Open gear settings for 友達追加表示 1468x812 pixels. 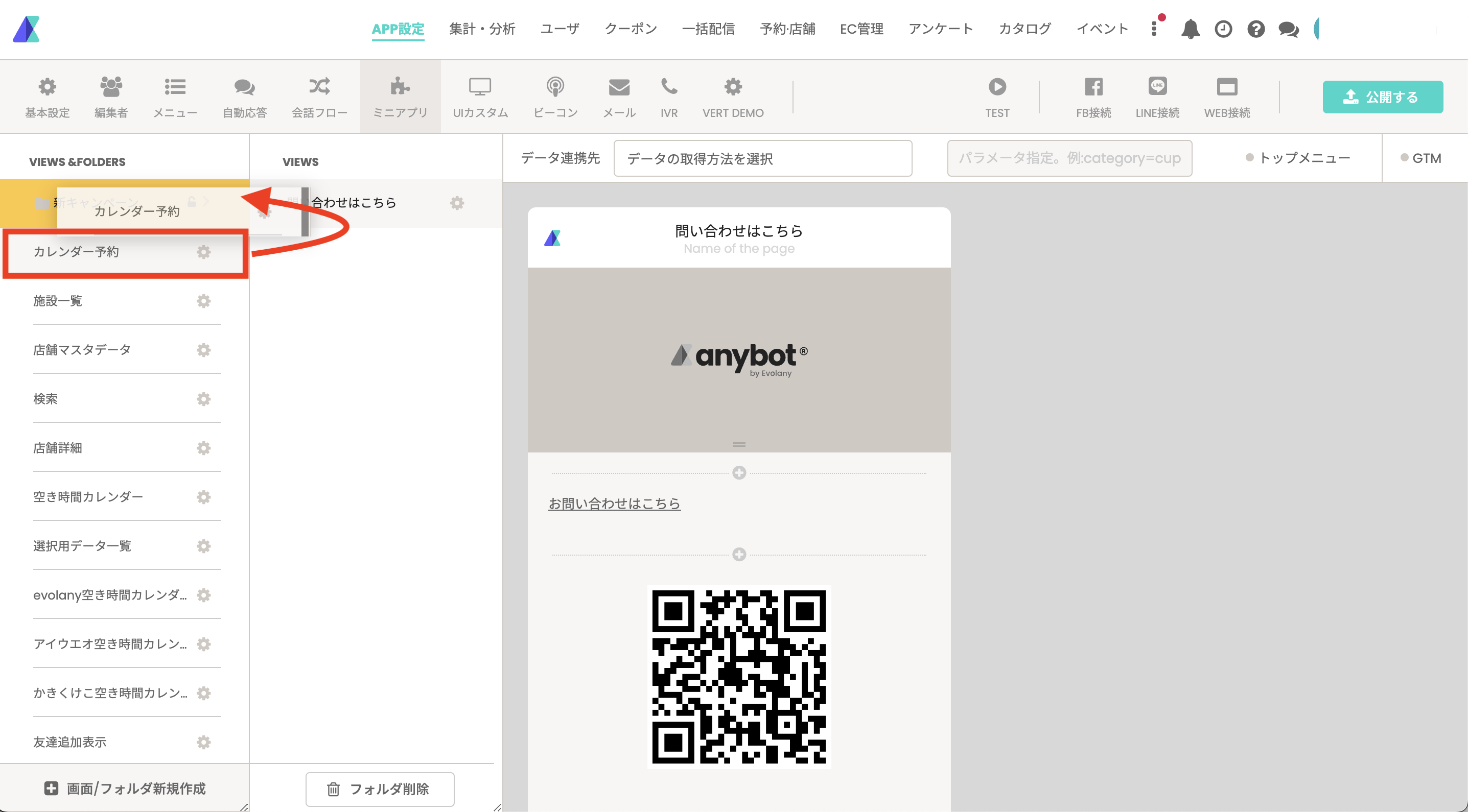(x=203, y=742)
